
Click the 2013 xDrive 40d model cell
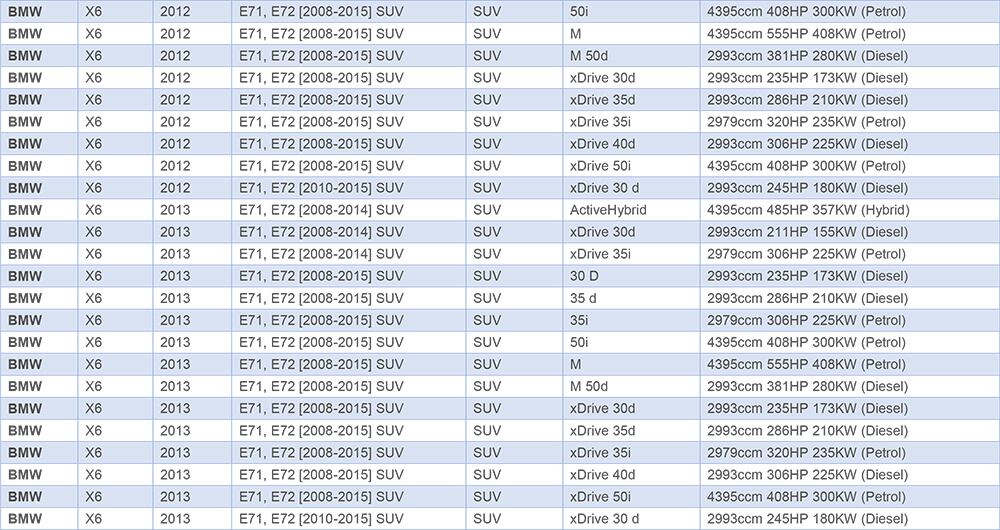[x=602, y=474]
